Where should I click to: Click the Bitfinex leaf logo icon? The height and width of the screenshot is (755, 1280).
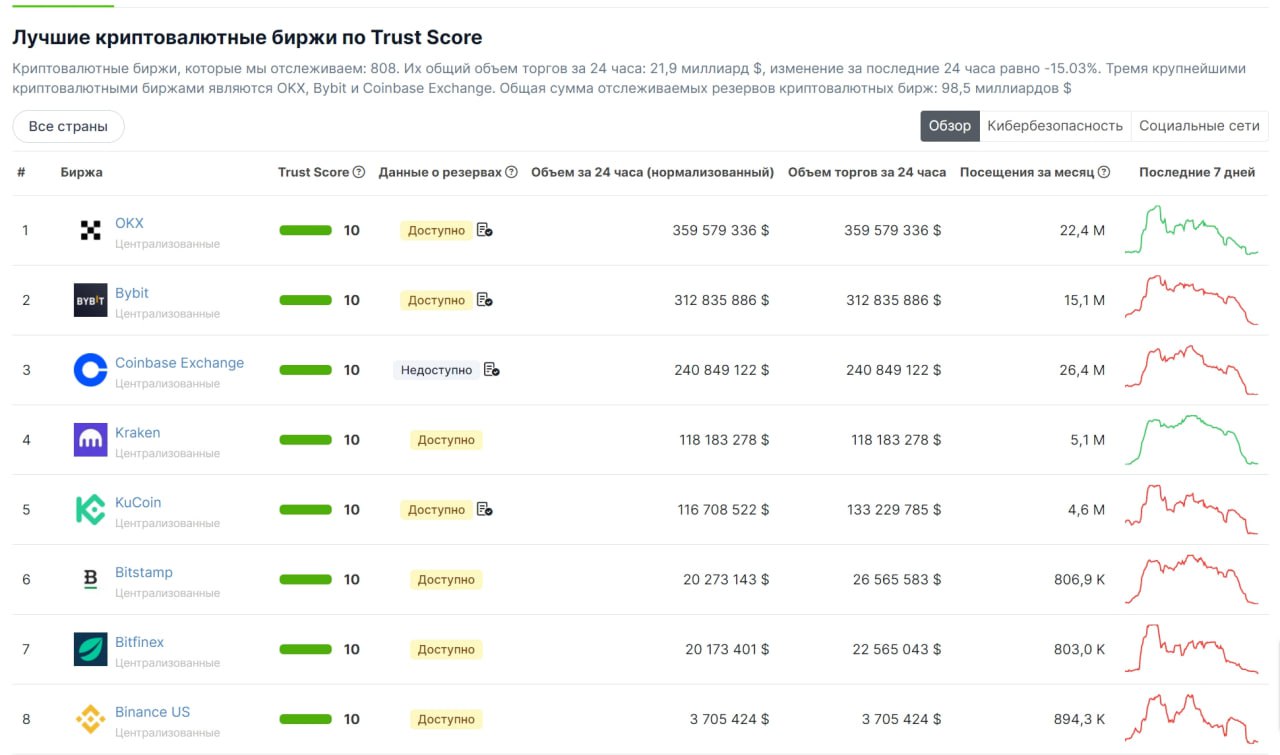point(90,649)
